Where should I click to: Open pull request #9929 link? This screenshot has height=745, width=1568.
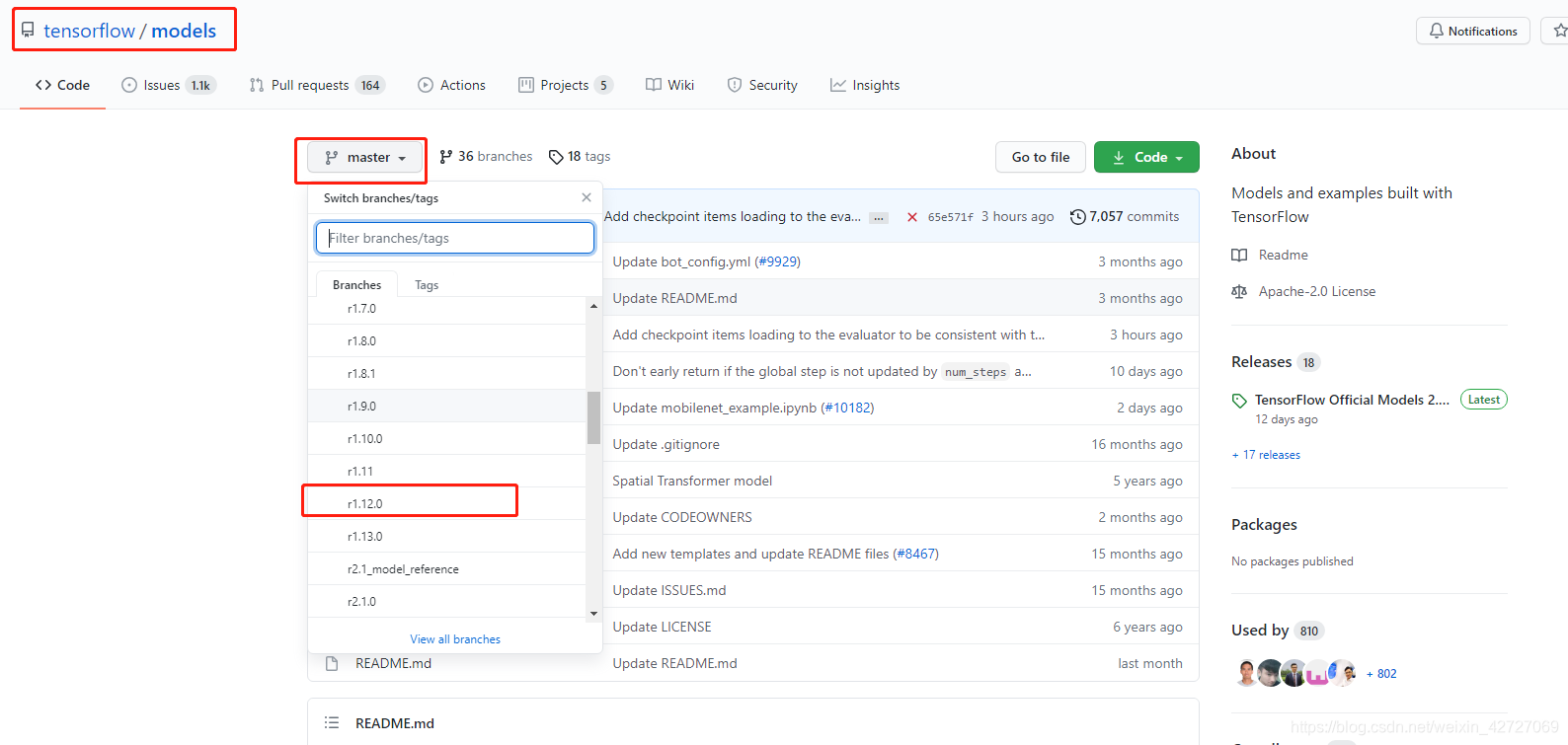(x=777, y=261)
